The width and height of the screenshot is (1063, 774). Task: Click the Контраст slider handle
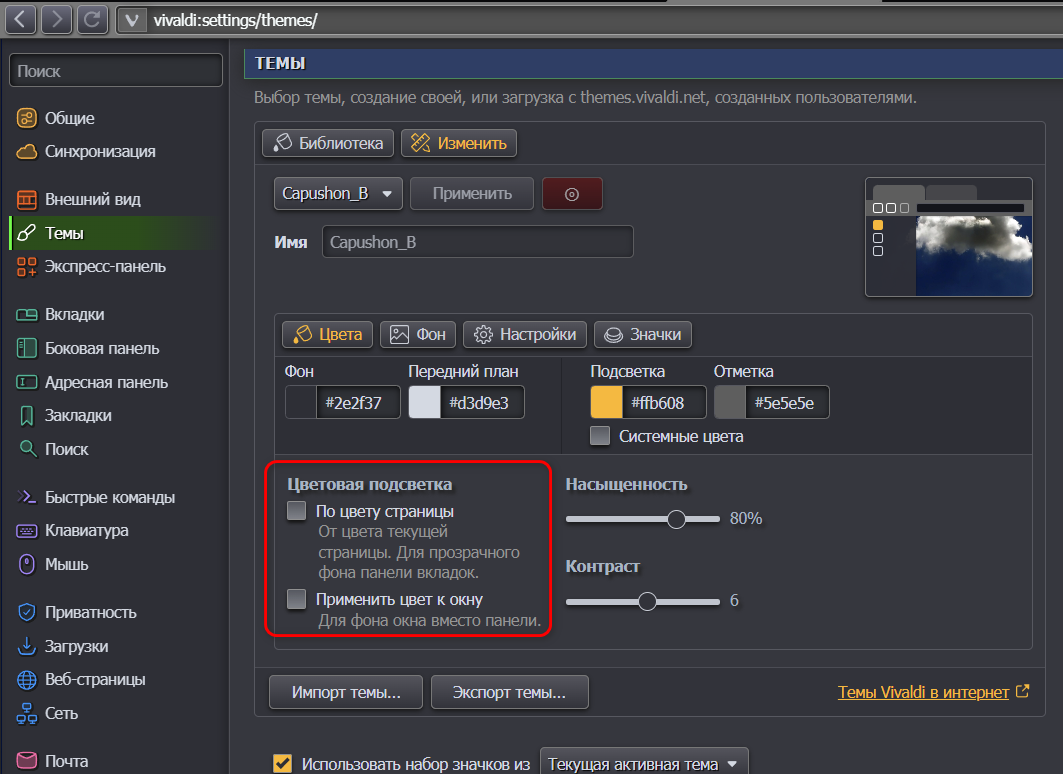pyautogui.click(x=647, y=601)
